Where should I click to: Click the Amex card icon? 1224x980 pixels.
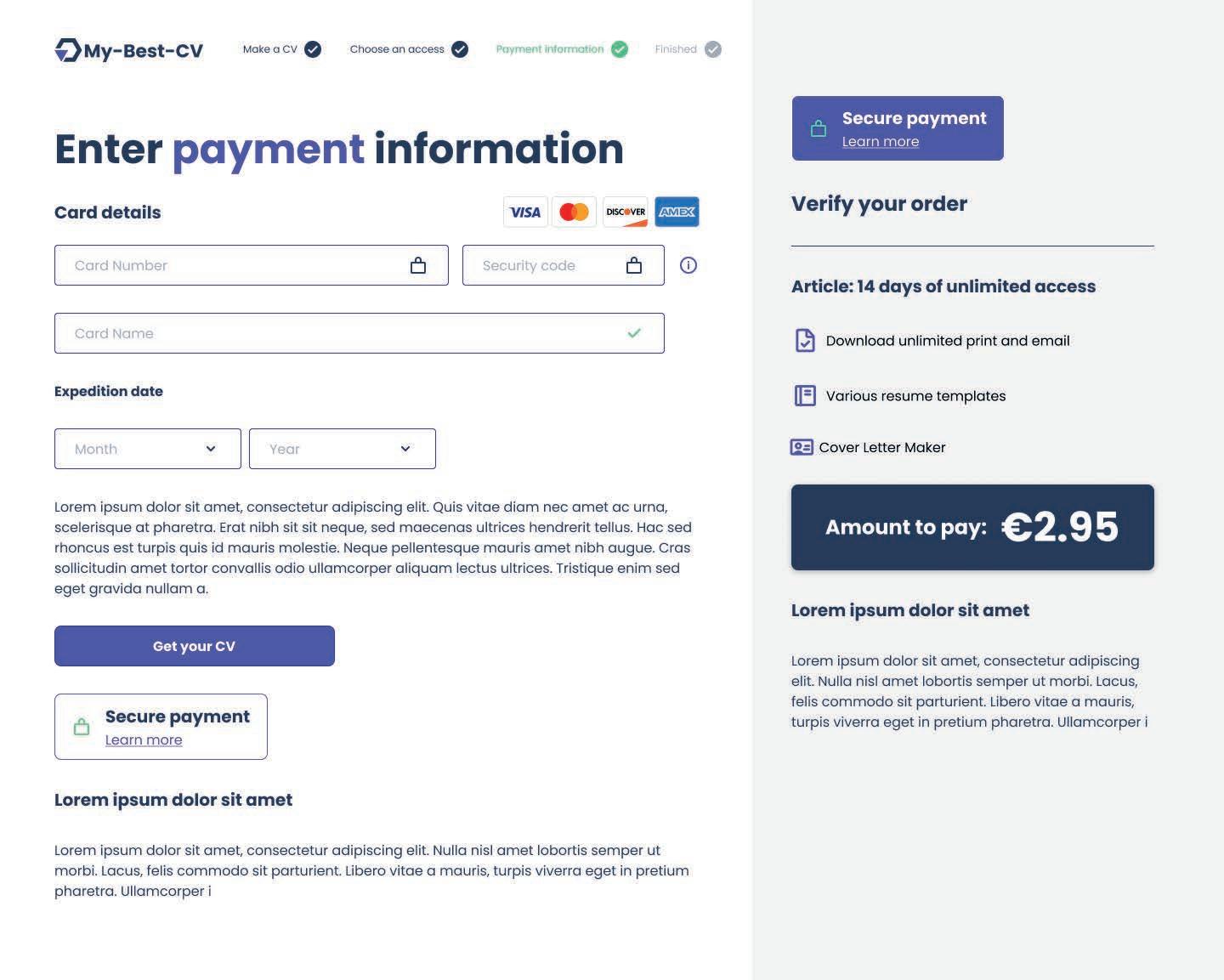pos(677,212)
